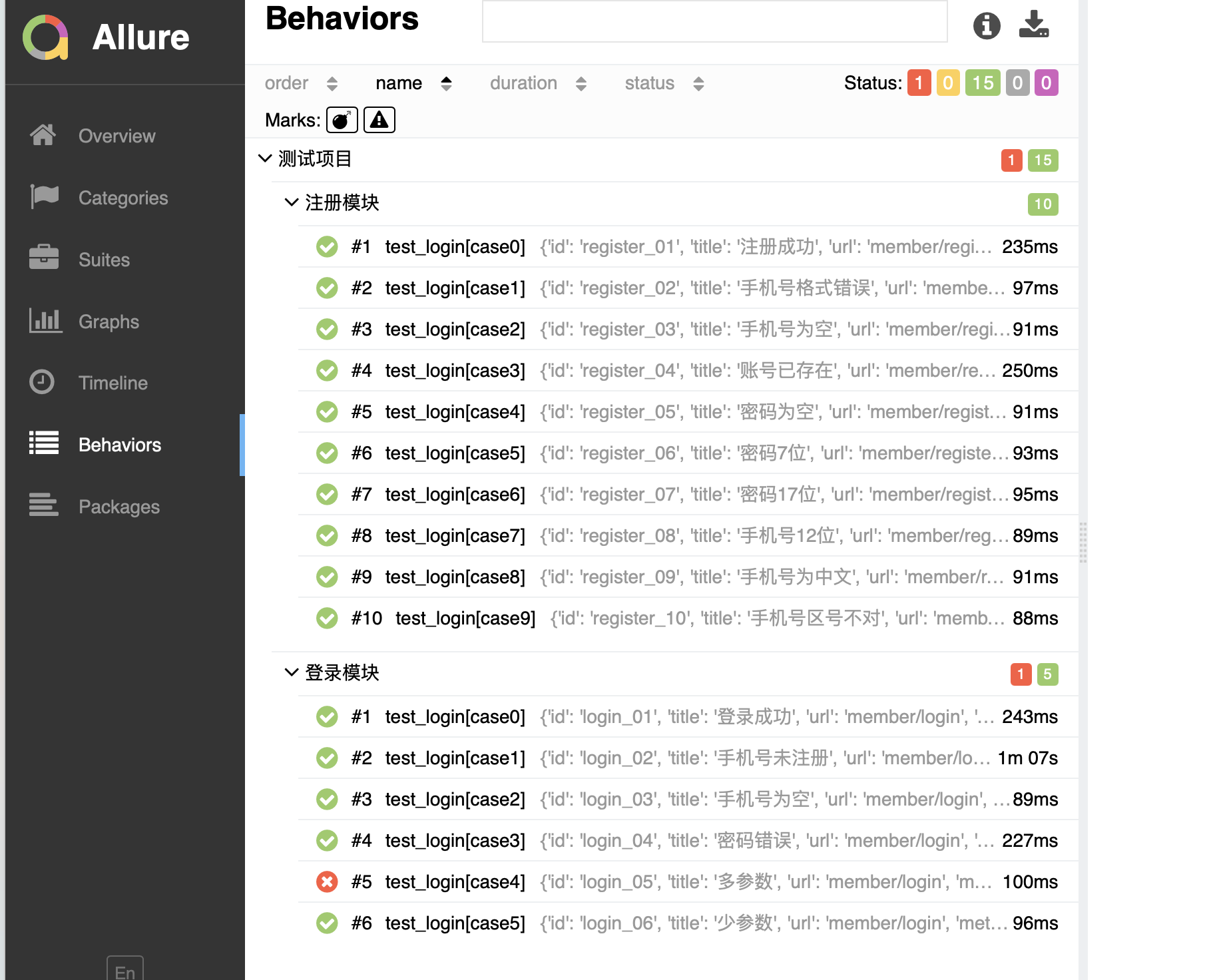Toggle the failed status filter showing 1
Screen dimensions: 1205x980
click(x=919, y=83)
